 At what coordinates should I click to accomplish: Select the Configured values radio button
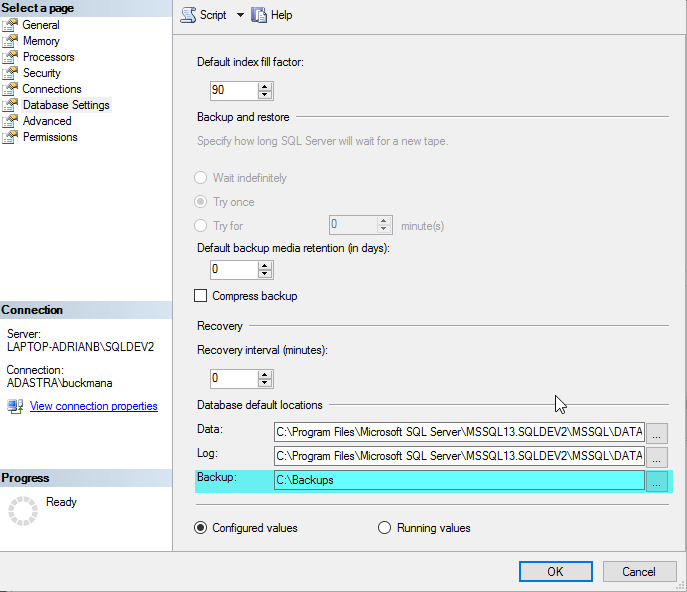point(201,528)
